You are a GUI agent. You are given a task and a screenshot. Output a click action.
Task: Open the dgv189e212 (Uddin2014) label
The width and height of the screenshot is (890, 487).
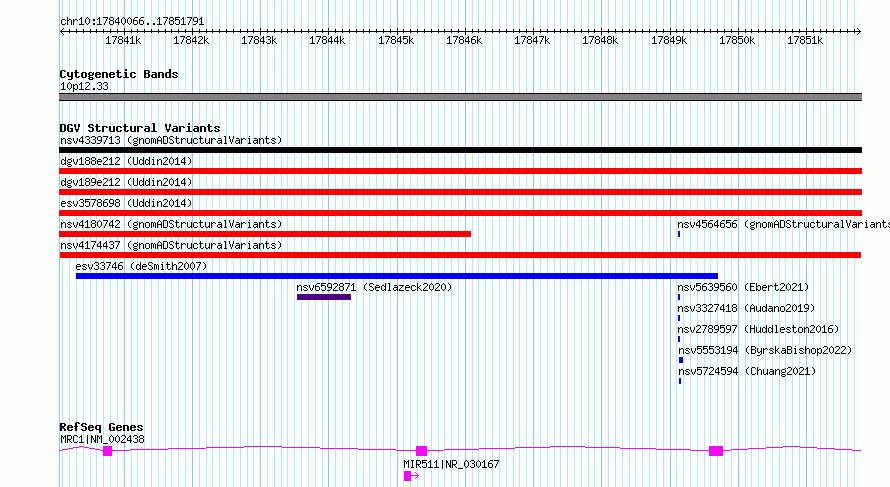coord(126,182)
